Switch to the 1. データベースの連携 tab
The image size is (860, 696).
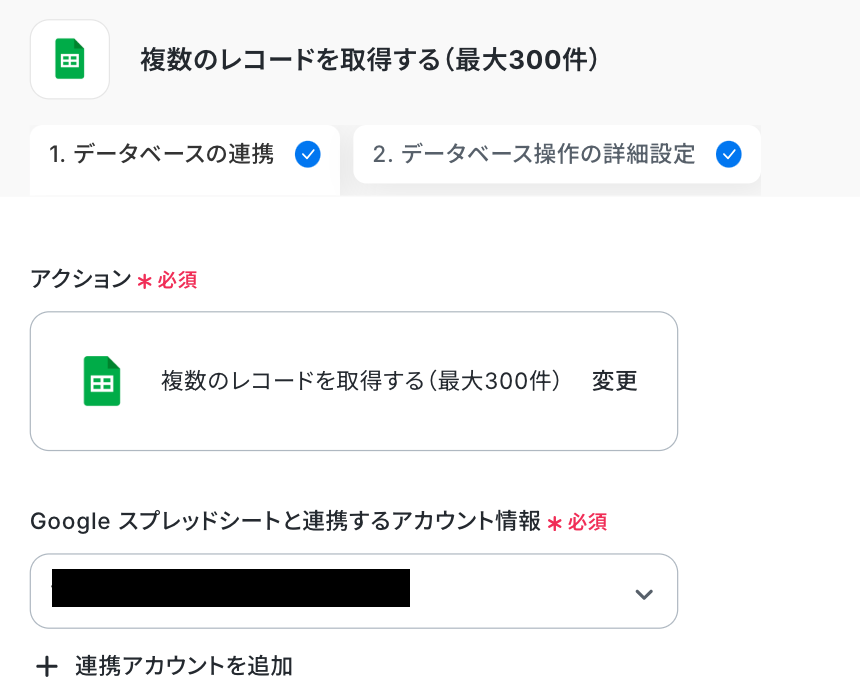162,154
